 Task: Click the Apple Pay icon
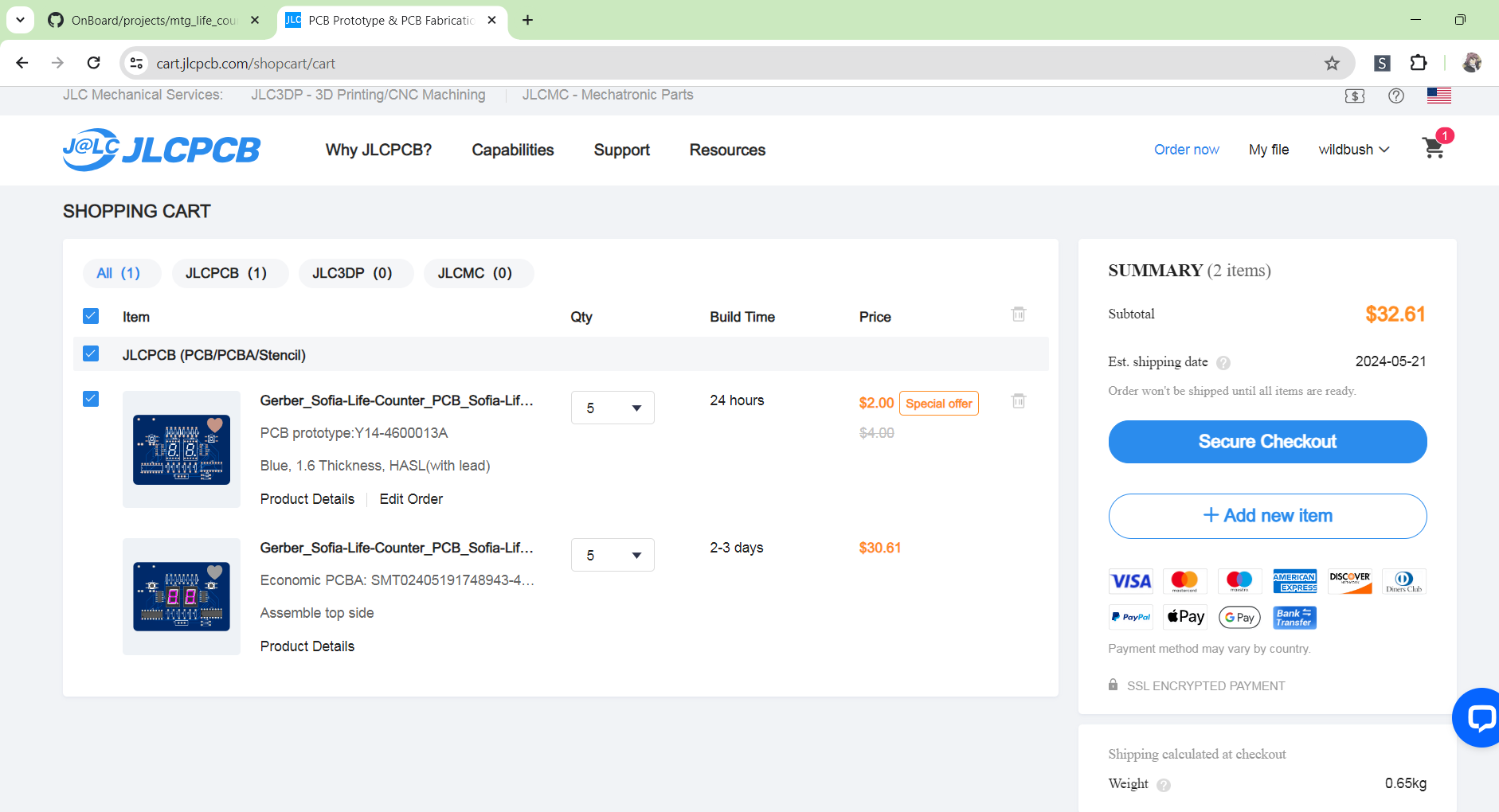point(1185,617)
